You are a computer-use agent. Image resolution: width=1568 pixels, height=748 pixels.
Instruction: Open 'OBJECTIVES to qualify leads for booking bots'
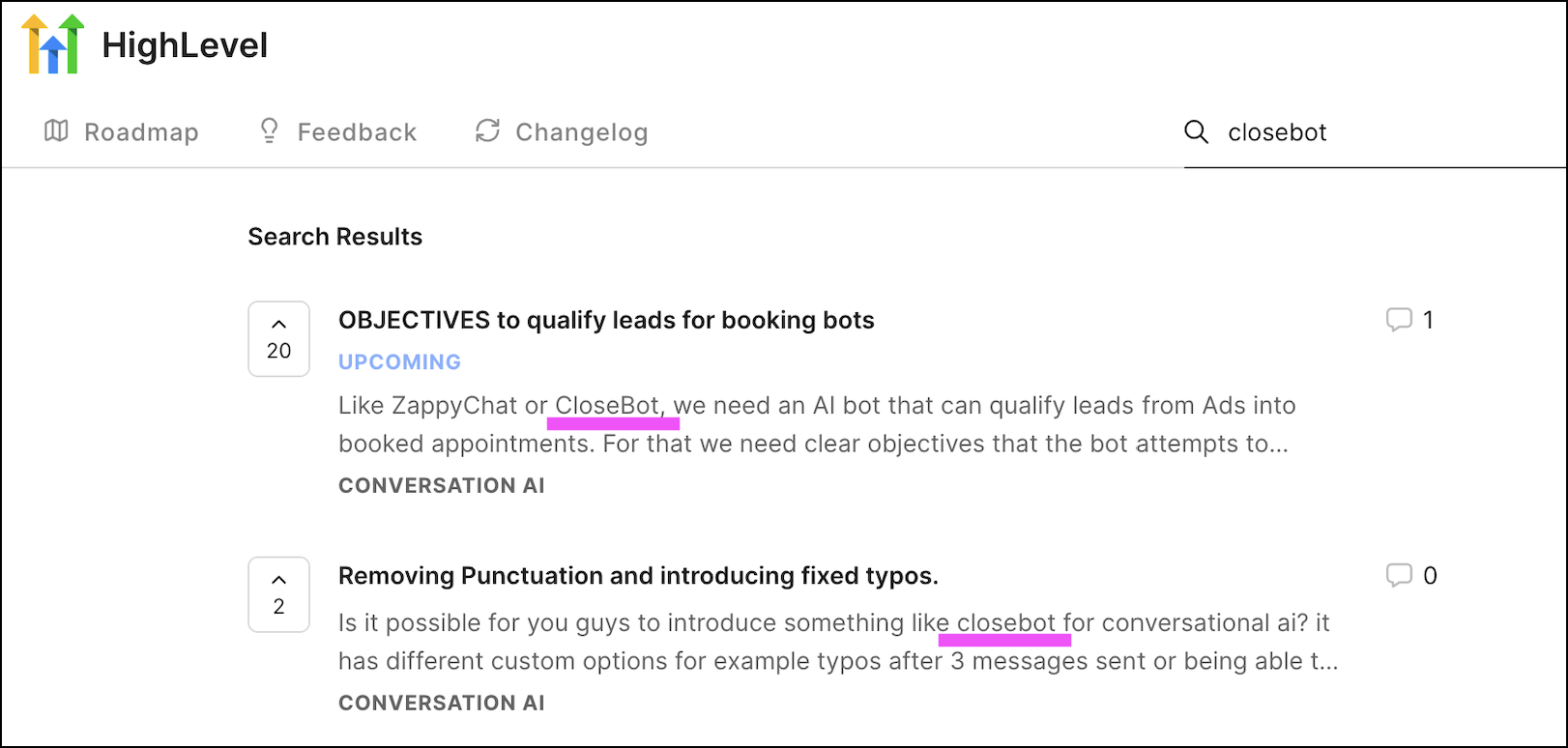pyautogui.click(x=606, y=320)
